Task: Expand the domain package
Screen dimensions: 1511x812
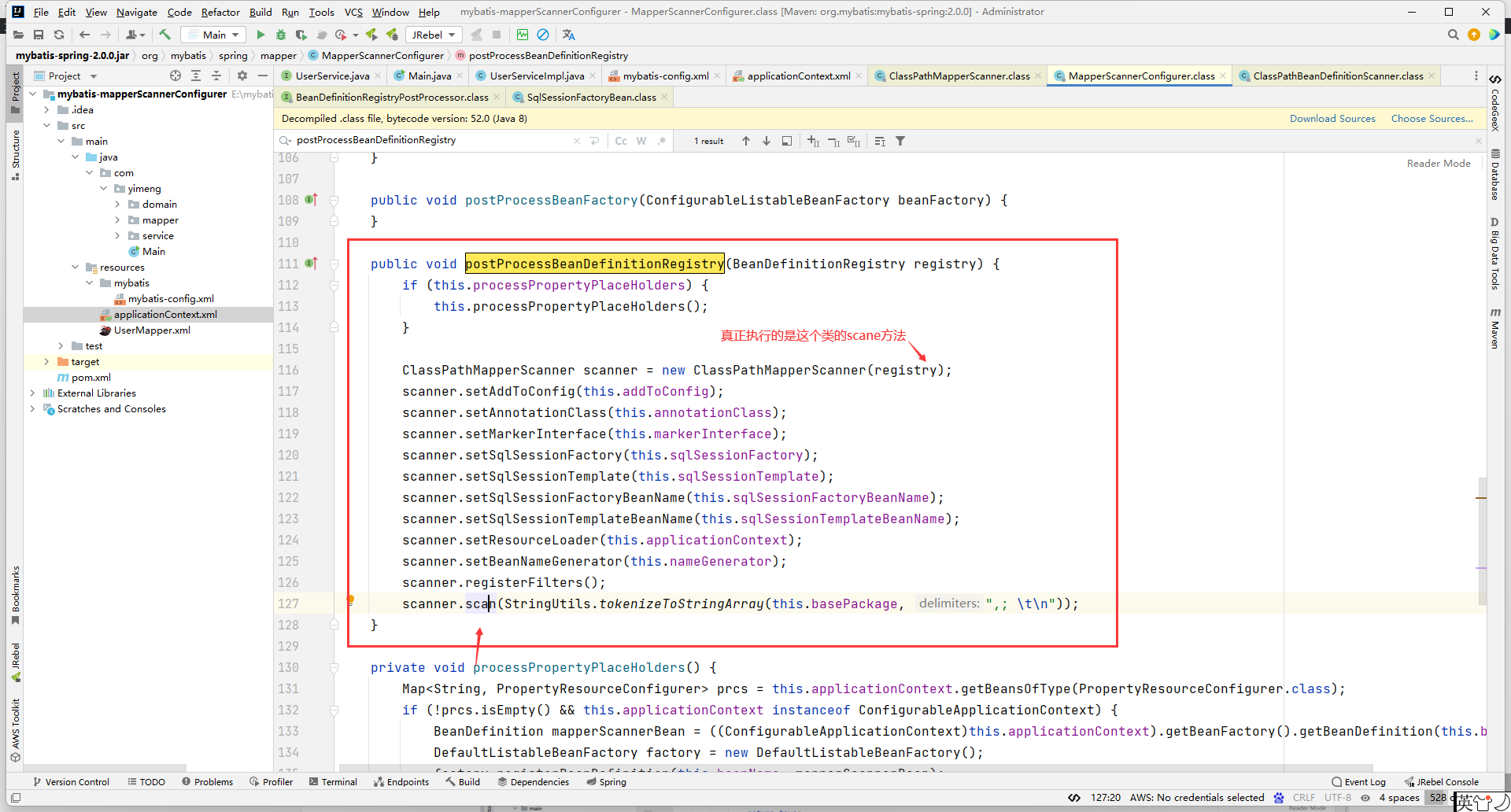Action: click(x=118, y=205)
